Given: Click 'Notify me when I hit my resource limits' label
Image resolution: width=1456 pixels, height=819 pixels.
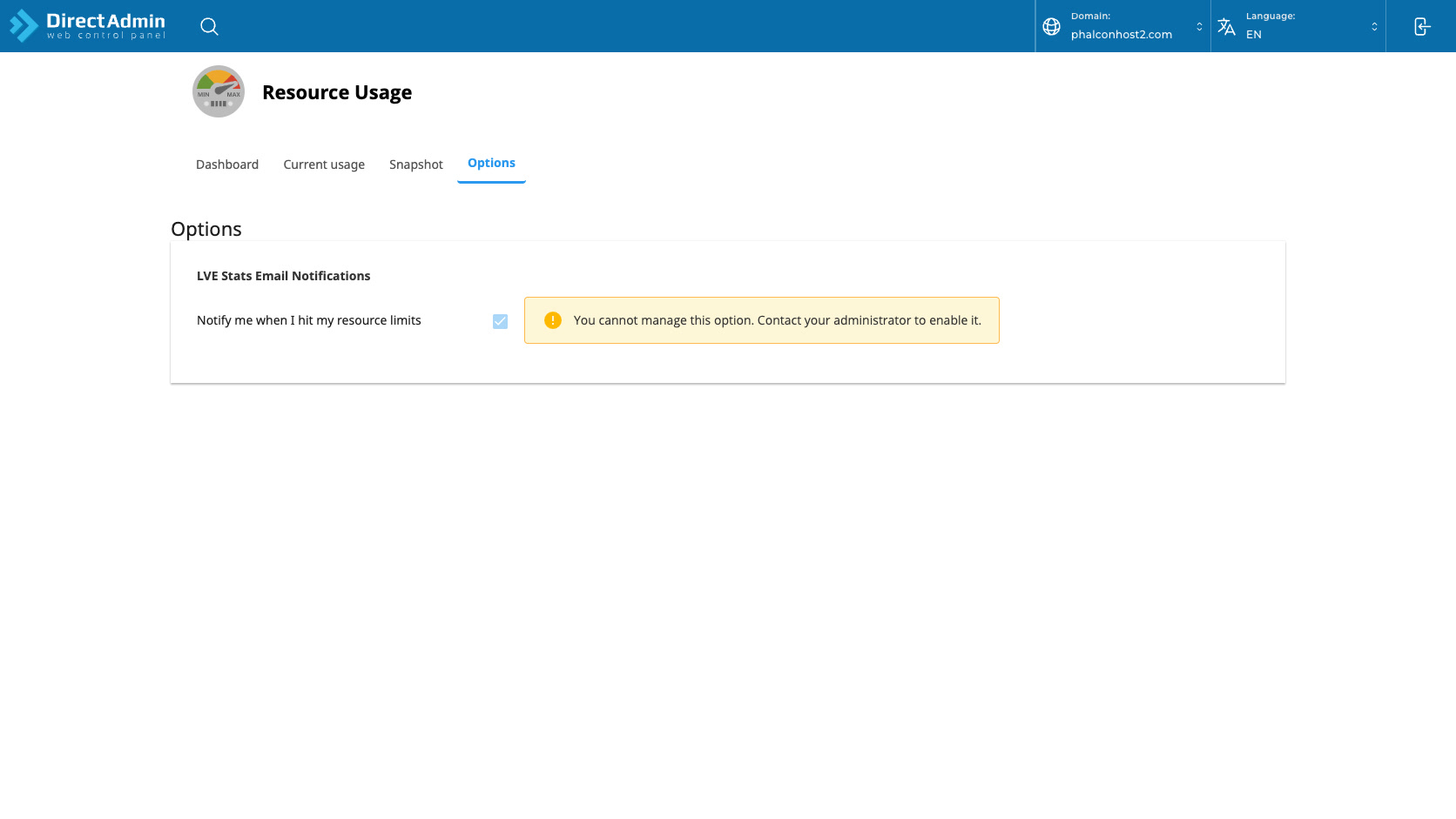Looking at the screenshot, I should [x=308, y=320].
